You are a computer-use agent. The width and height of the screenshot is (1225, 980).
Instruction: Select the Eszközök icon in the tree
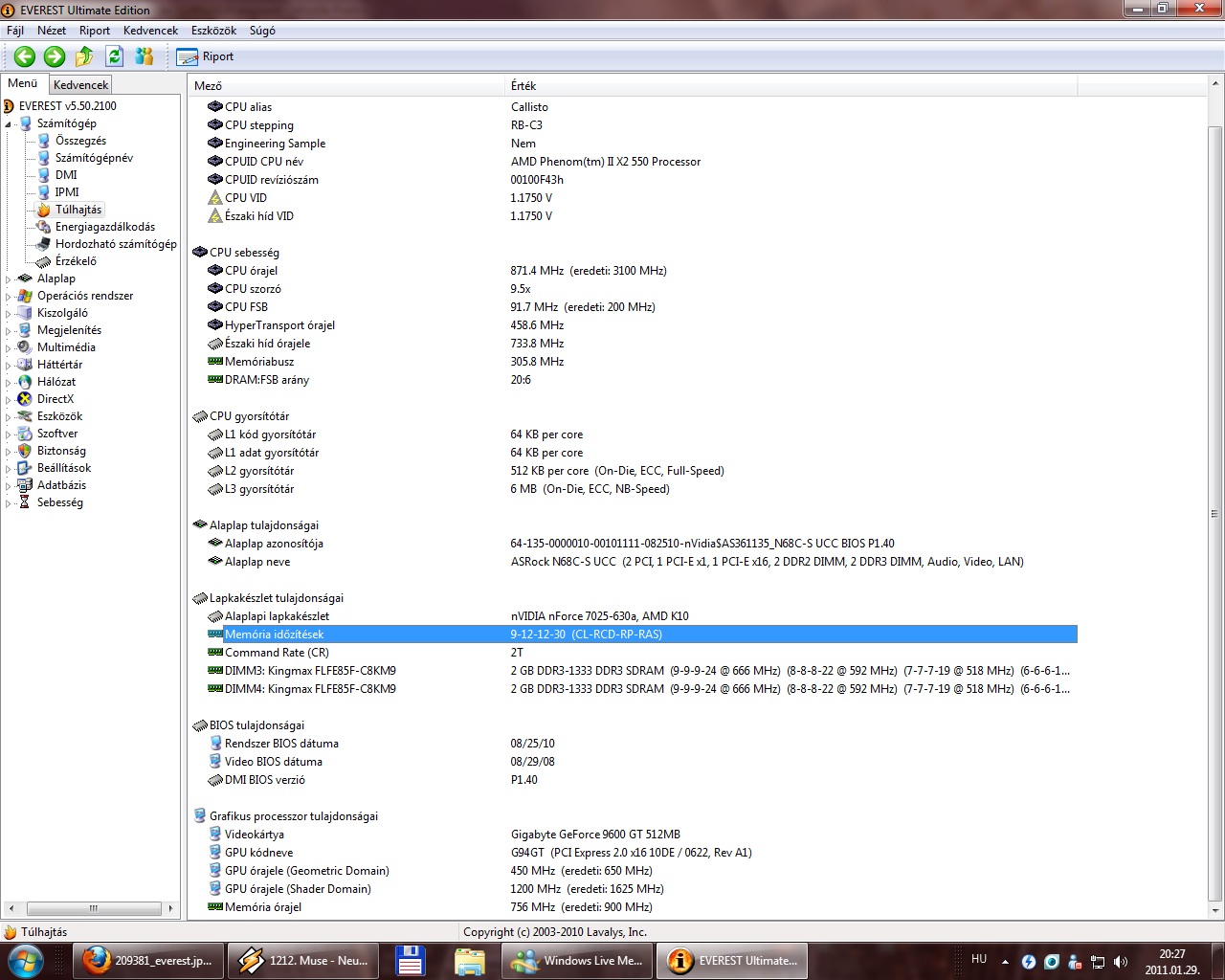[x=25, y=416]
